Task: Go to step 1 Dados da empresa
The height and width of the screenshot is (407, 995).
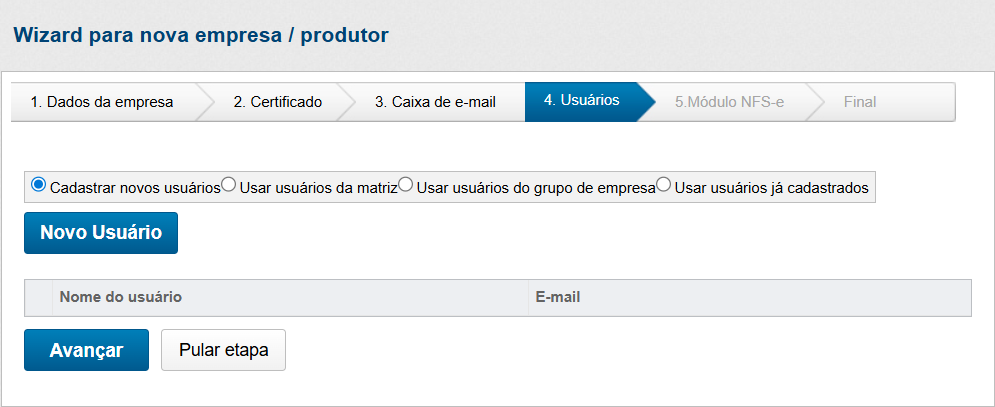Action: (x=101, y=102)
